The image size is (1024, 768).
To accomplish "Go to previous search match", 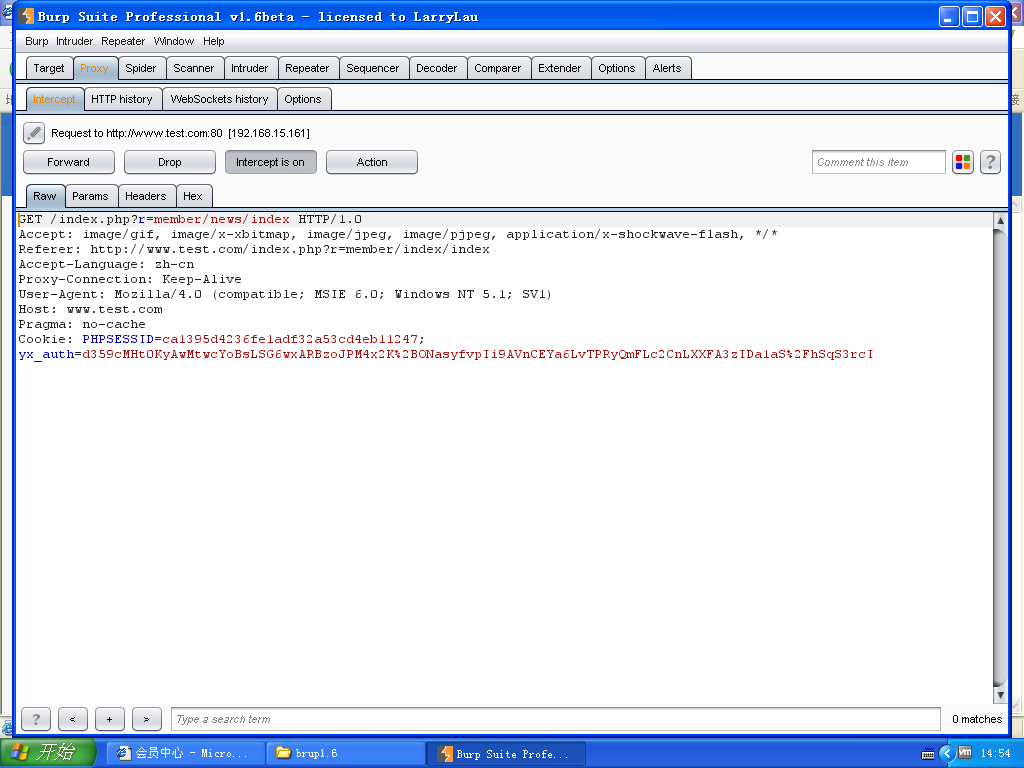I will 72,719.
